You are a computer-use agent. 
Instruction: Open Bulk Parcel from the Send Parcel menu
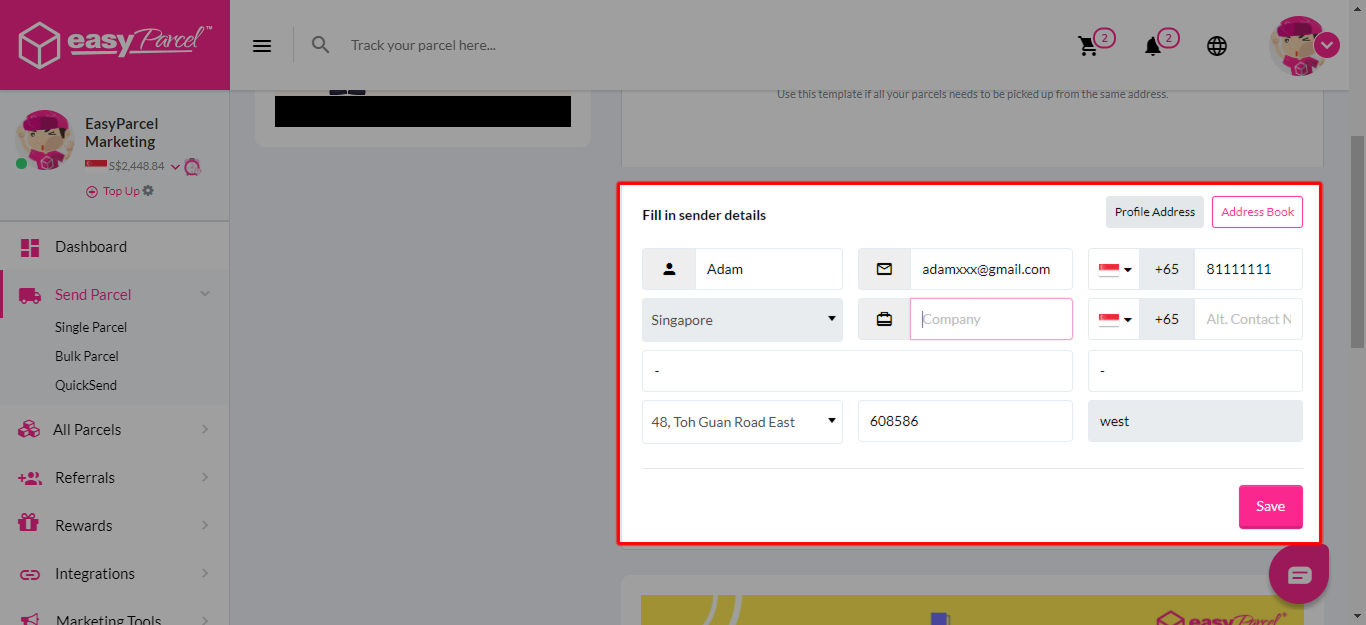click(x=87, y=355)
